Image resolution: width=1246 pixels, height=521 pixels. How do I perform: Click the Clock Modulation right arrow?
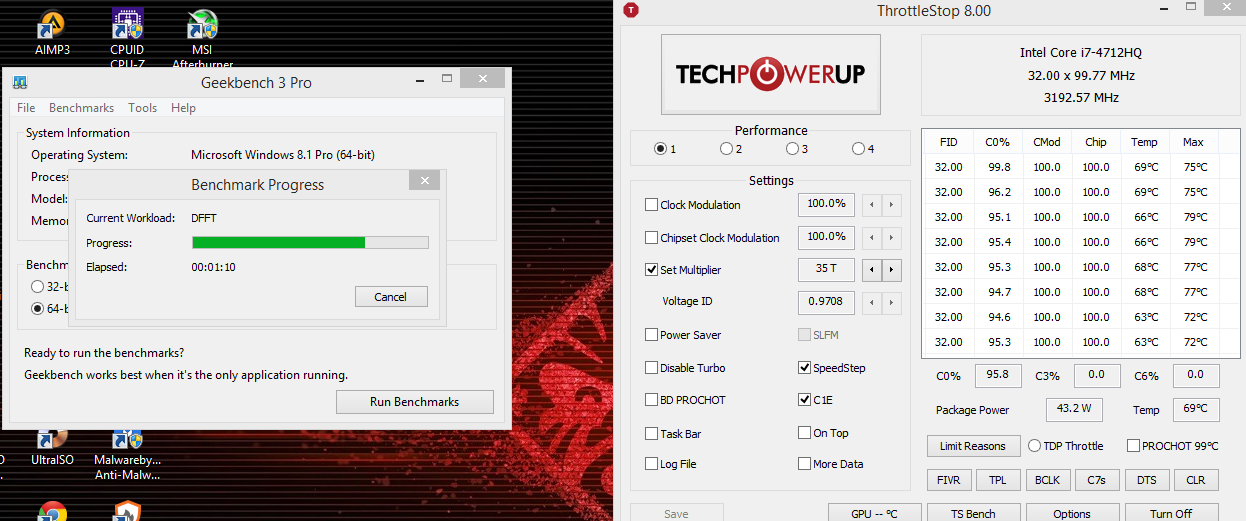point(892,205)
